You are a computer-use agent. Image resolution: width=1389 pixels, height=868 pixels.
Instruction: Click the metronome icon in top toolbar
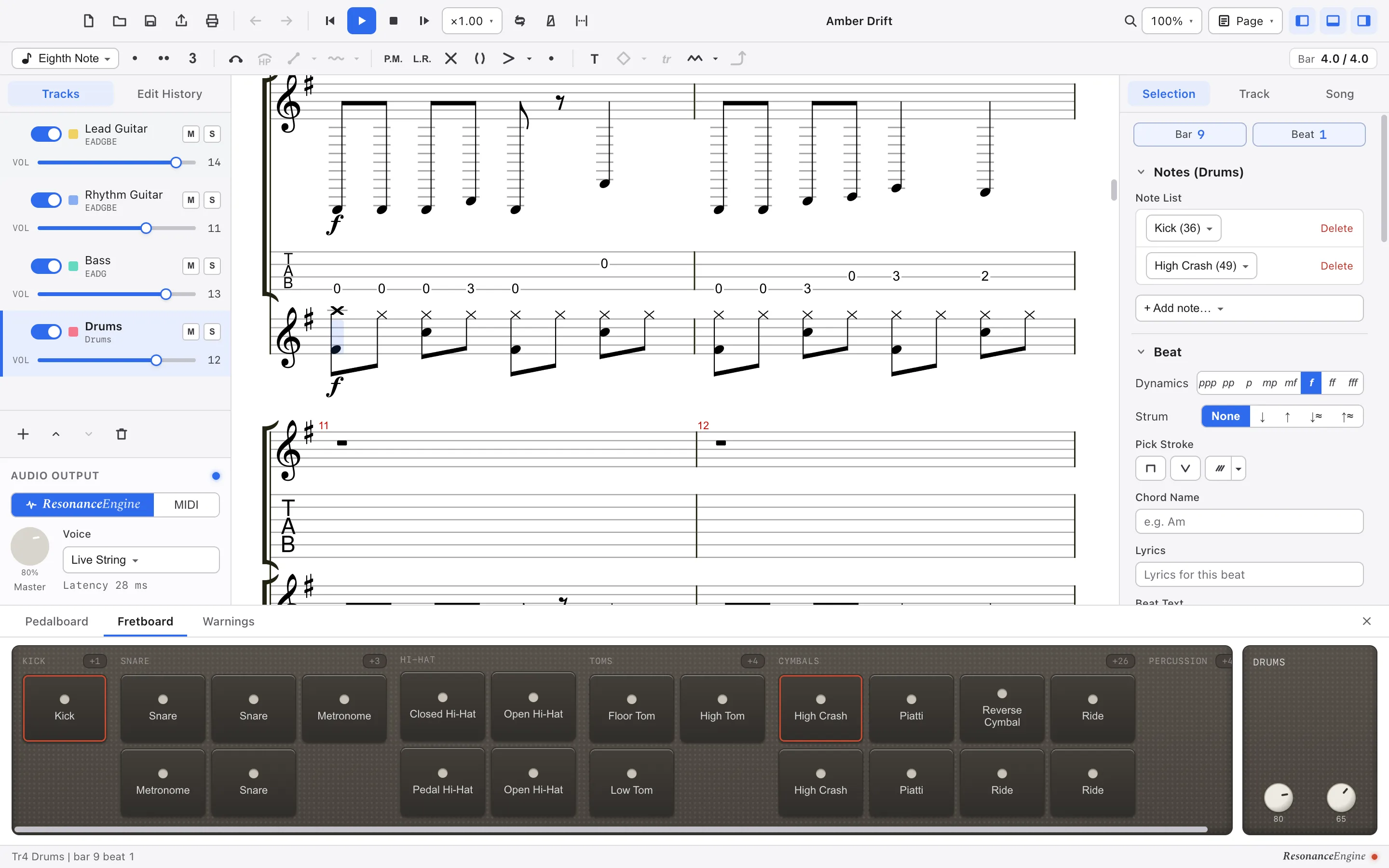pyautogui.click(x=550, y=21)
